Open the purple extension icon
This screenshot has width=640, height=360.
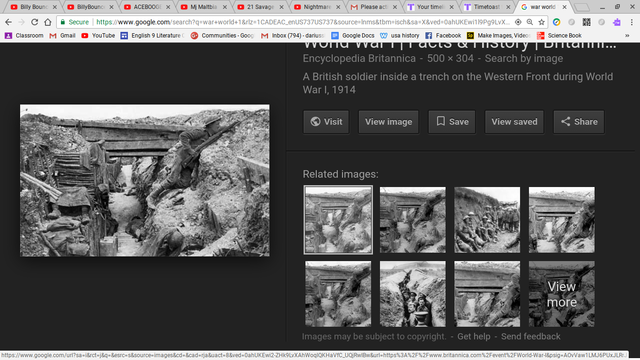pos(617,22)
